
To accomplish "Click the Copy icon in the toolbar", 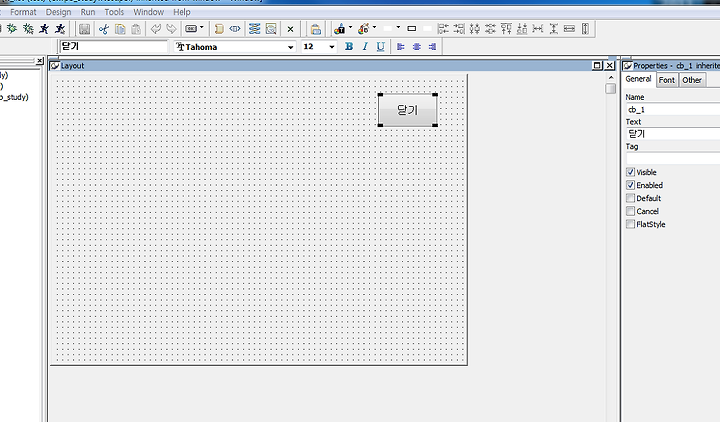I will click(120, 29).
